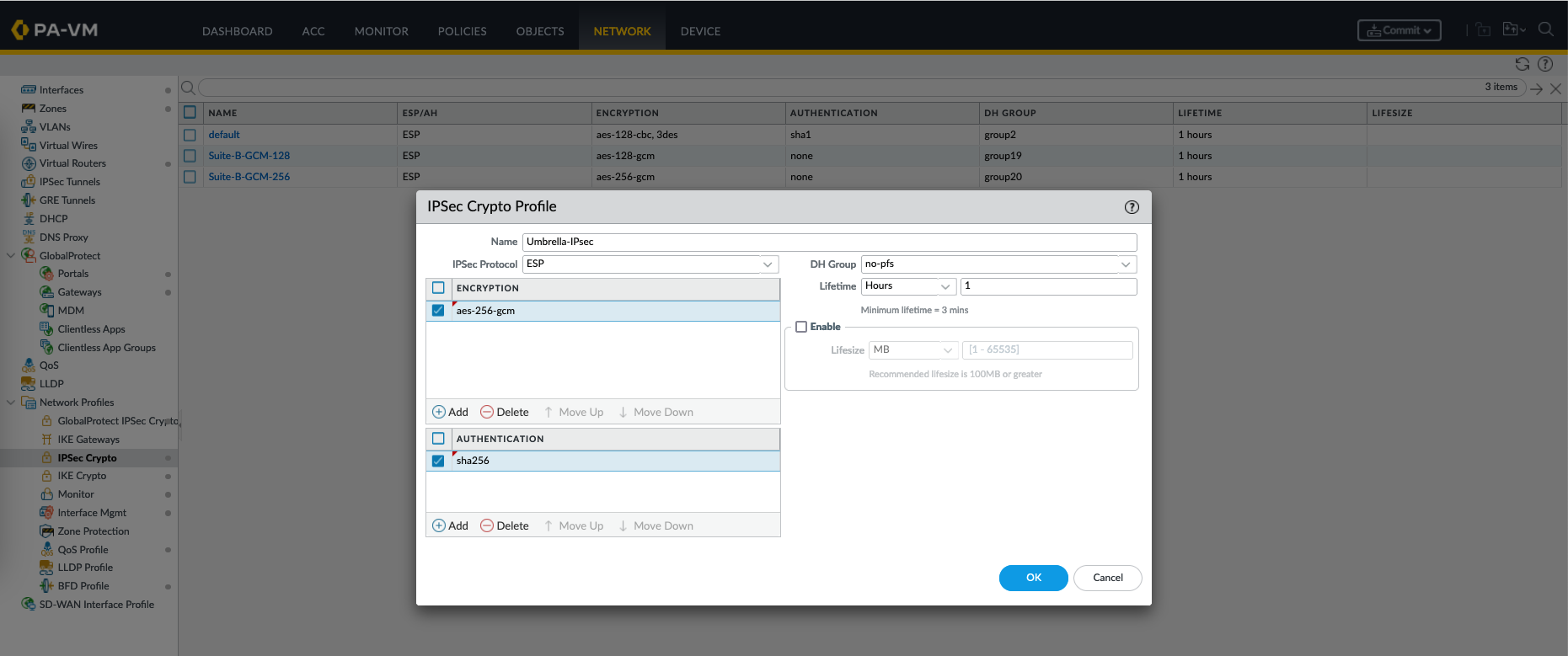Click the Zone Protection sidebar icon
The height and width of the screenshot is (656, 1568).
click(x=47, y=531)
